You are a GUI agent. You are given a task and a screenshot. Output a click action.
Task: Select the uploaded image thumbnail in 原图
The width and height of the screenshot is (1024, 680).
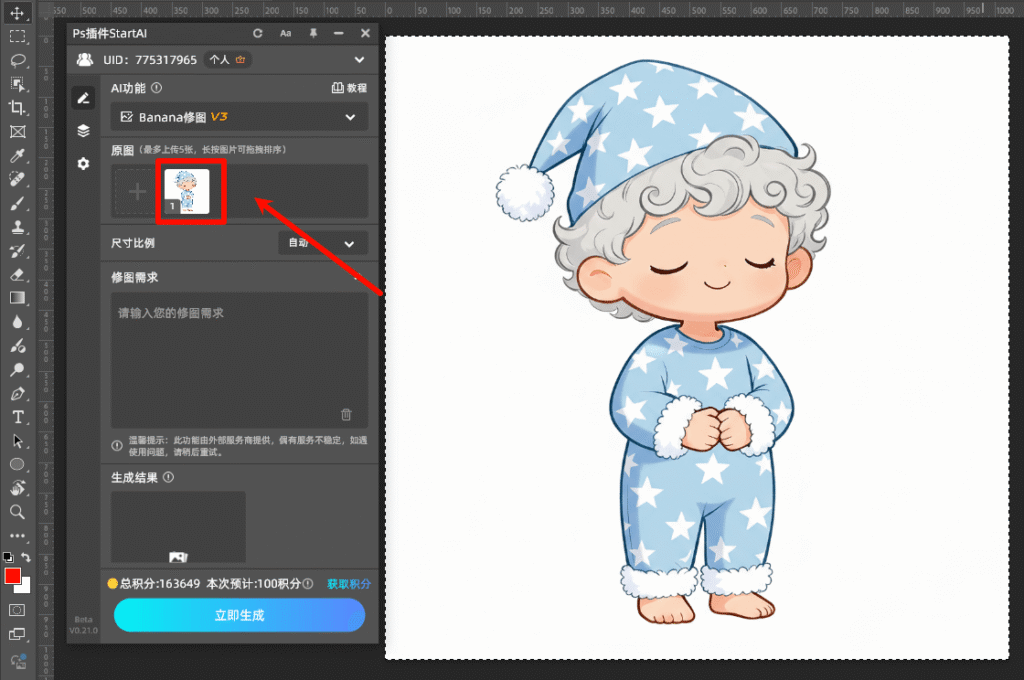point(190,190)
